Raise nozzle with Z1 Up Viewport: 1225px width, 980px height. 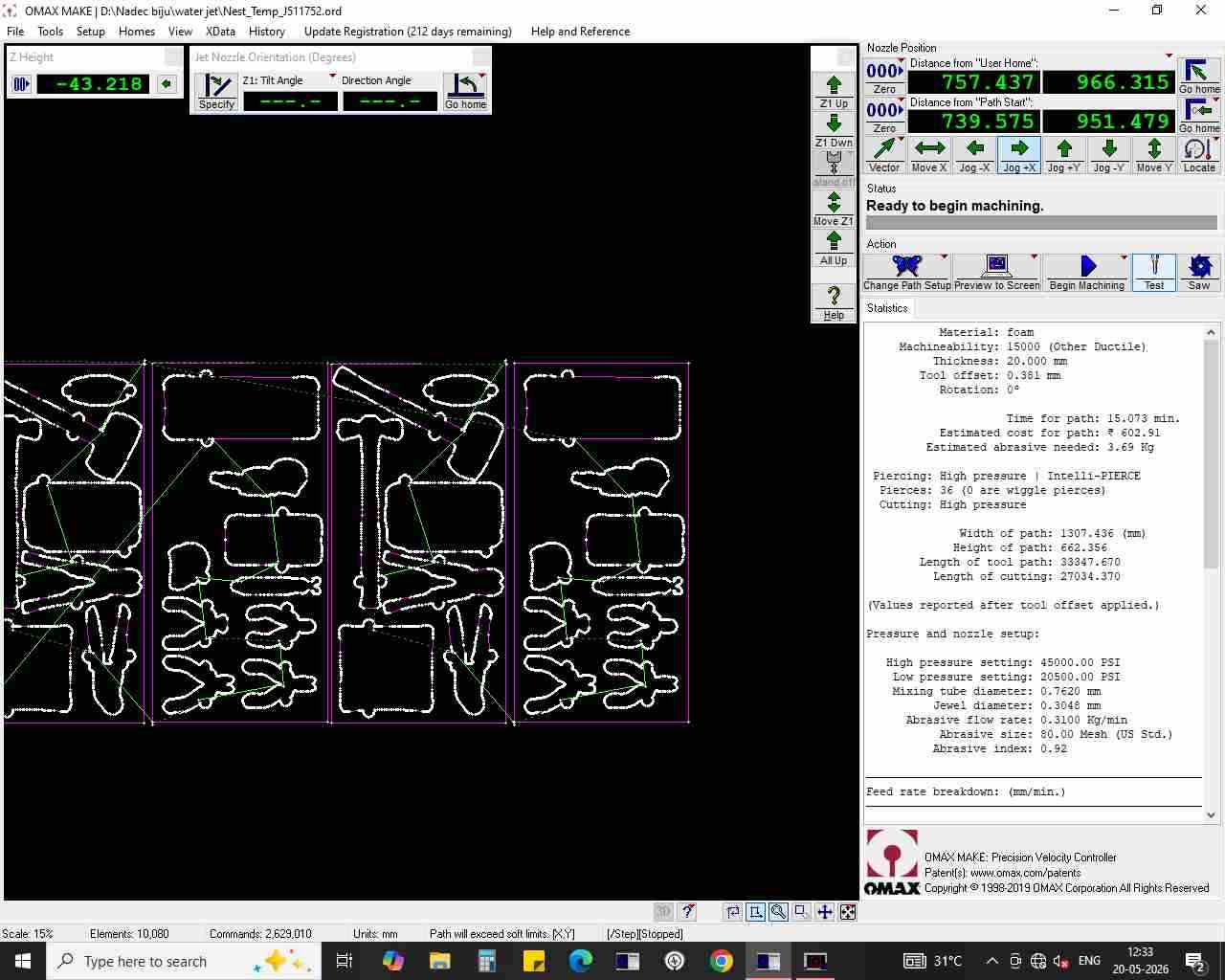pos(834,91)
